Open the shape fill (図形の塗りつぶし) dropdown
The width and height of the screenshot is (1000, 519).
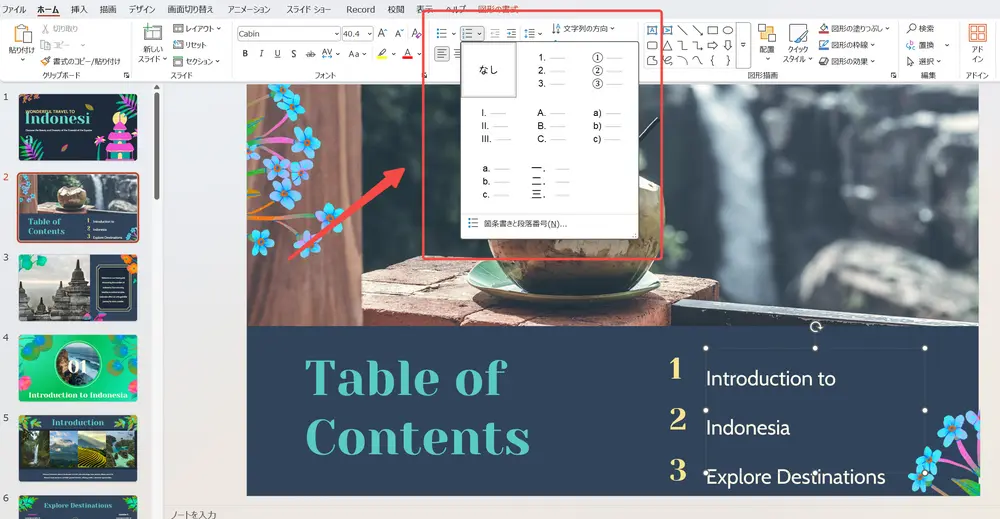(887, 29)
